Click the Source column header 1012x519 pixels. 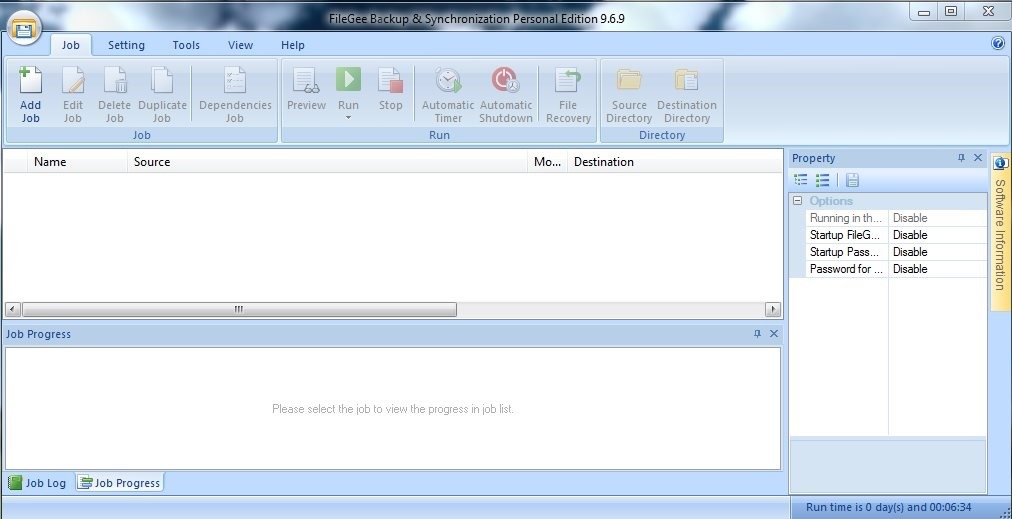pyautogui.click(x=327, y=162)
